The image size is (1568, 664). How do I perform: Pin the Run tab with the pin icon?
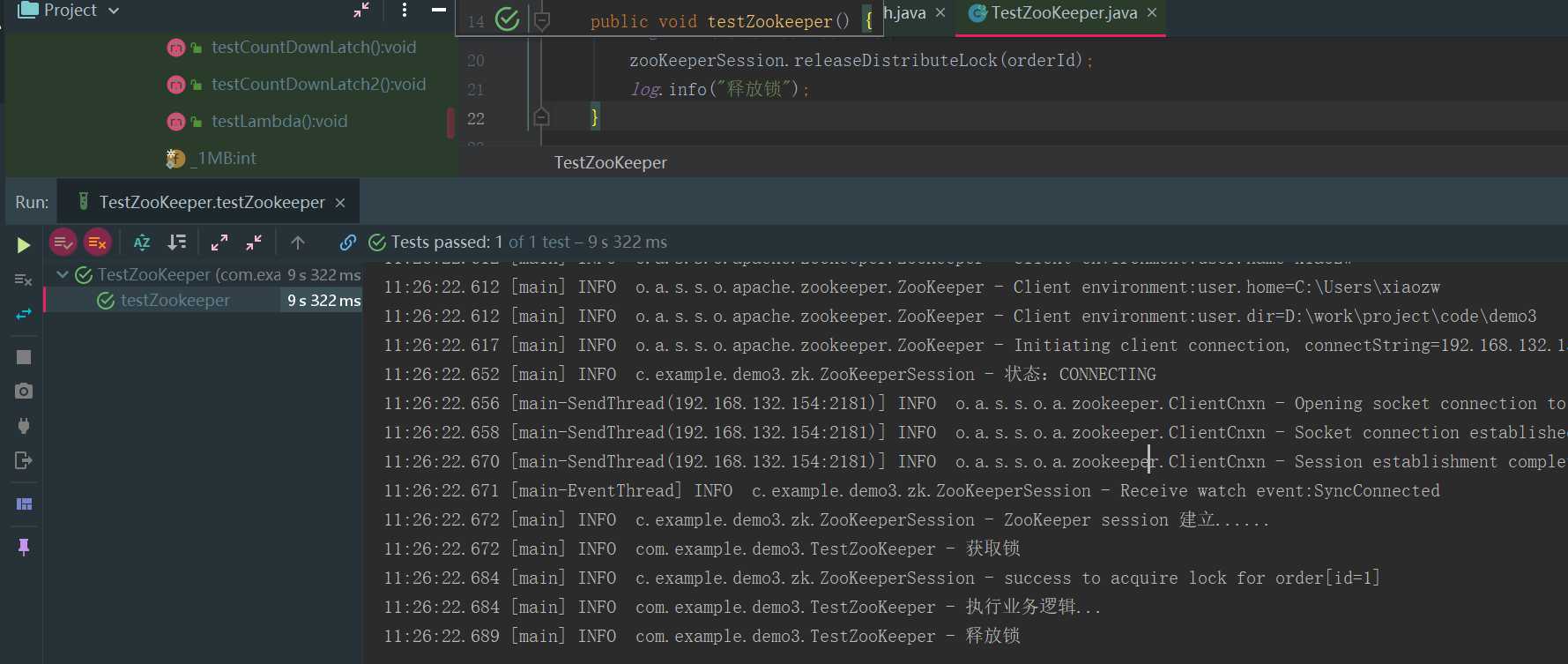(x=24, y=547)
